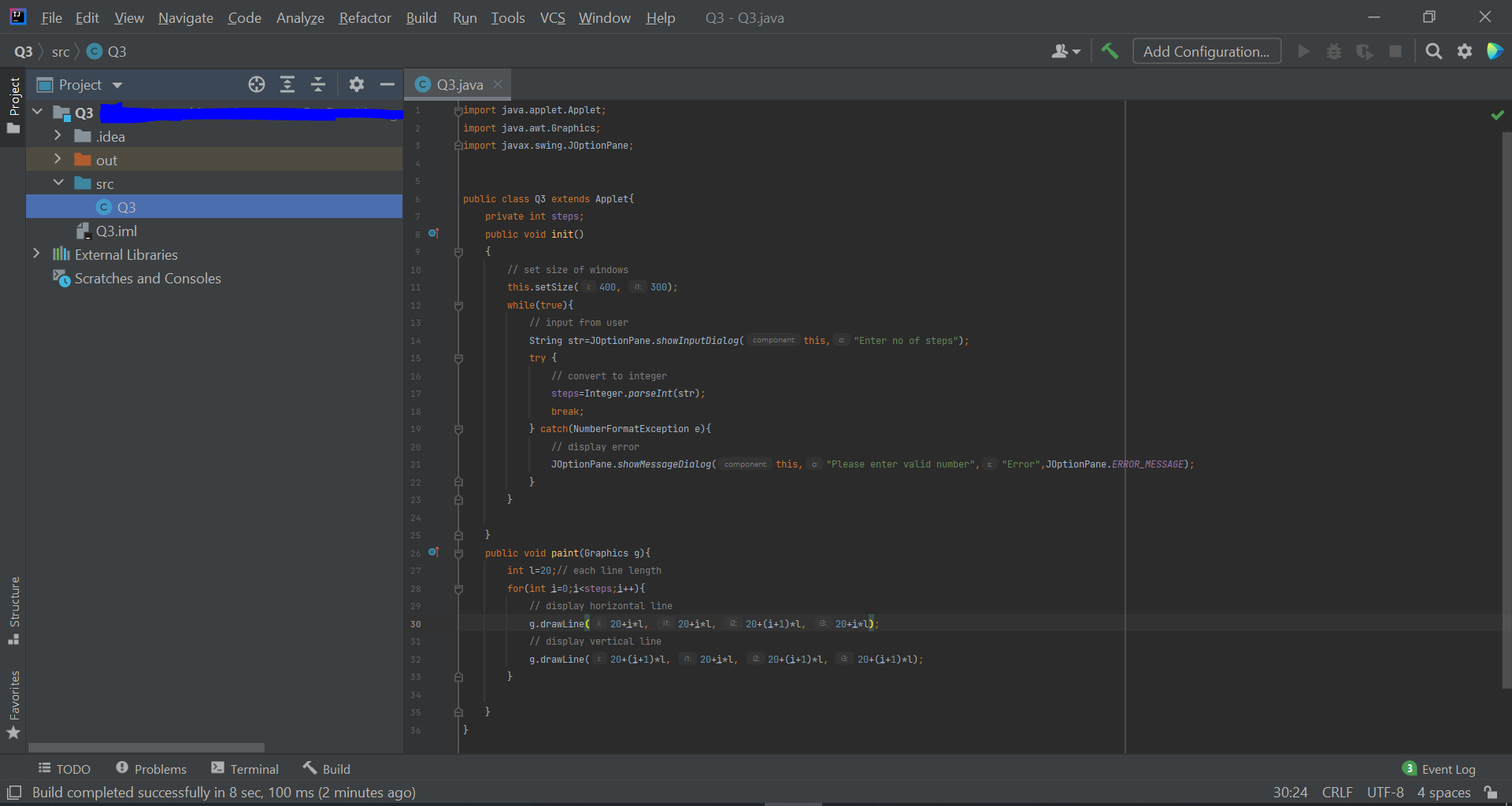Click the Build hammer icon in toolbar
The width and height of the screenshot is (1512, 806).
[x=1110, y=50]
